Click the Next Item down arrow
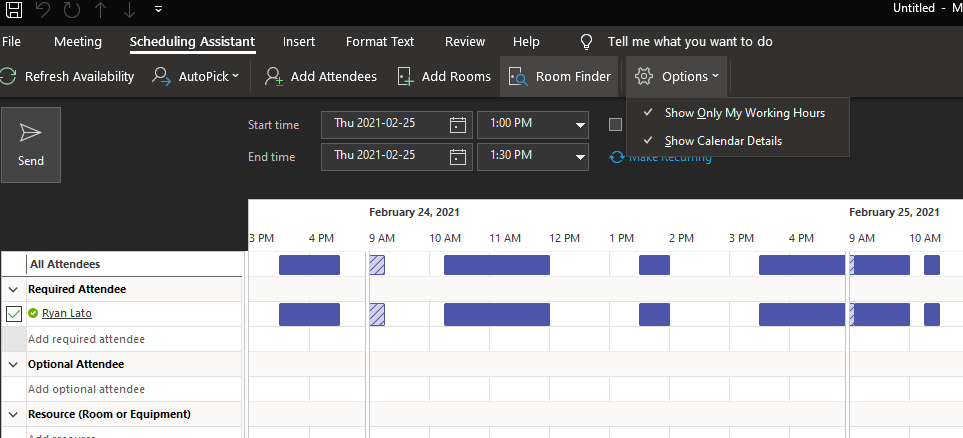The height and width of the screenshot is (438, 963). (x=128, y=9)
